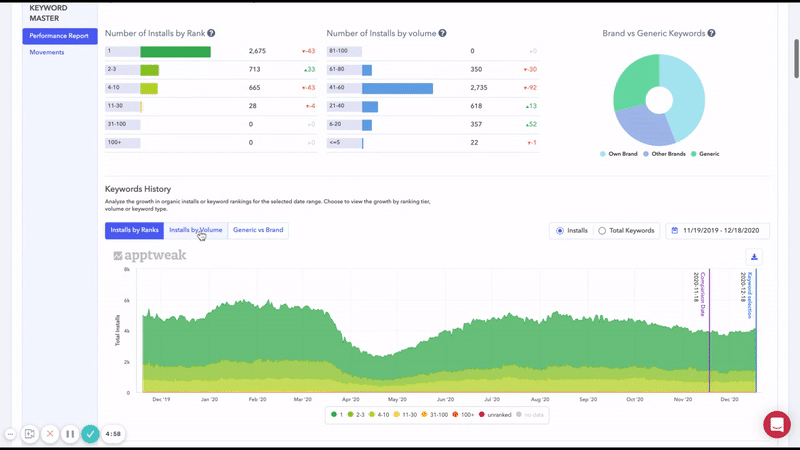Toggle 2-3 series in chart legend

point(356,415)
